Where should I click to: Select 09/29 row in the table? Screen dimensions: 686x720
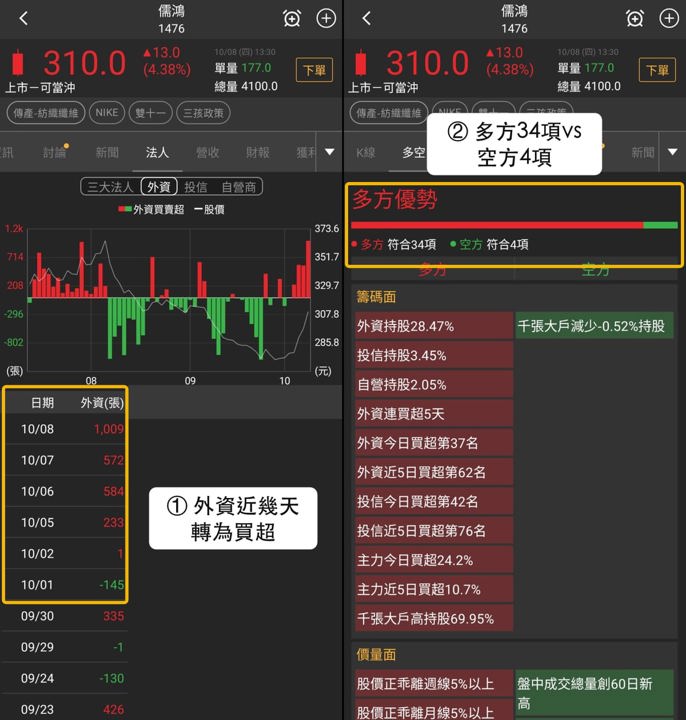tap(64, 647)
